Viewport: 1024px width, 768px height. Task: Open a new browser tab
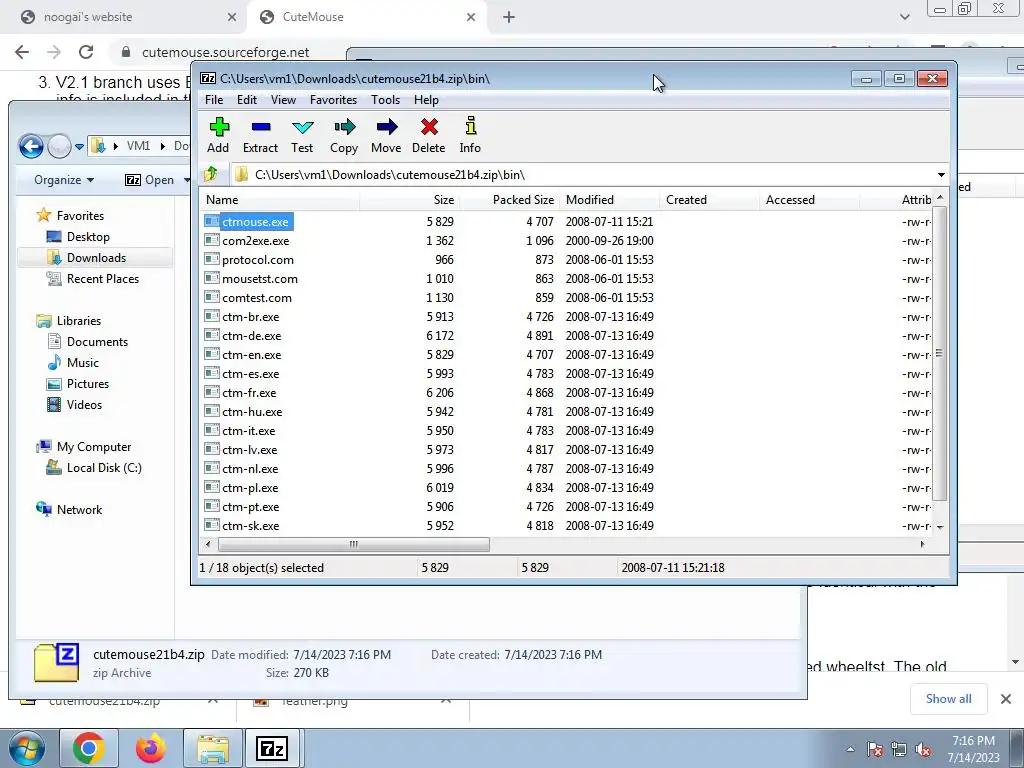click(x=509, y=17)
